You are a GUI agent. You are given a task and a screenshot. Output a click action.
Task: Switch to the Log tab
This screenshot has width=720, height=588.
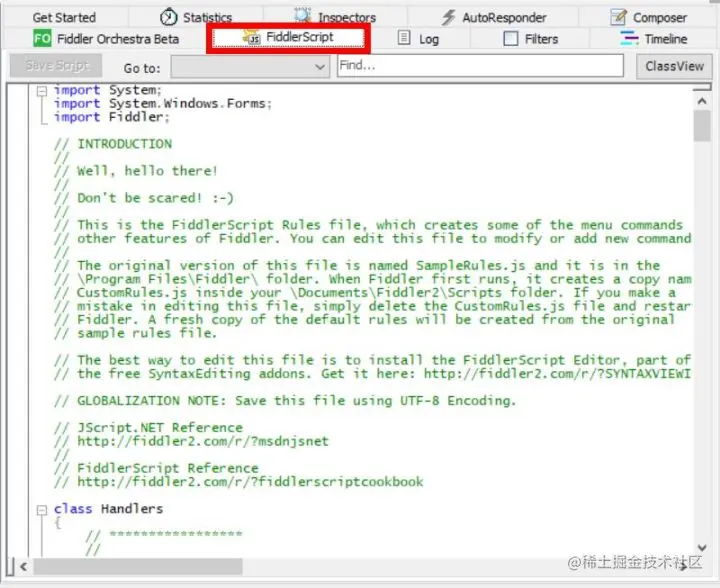418,39
